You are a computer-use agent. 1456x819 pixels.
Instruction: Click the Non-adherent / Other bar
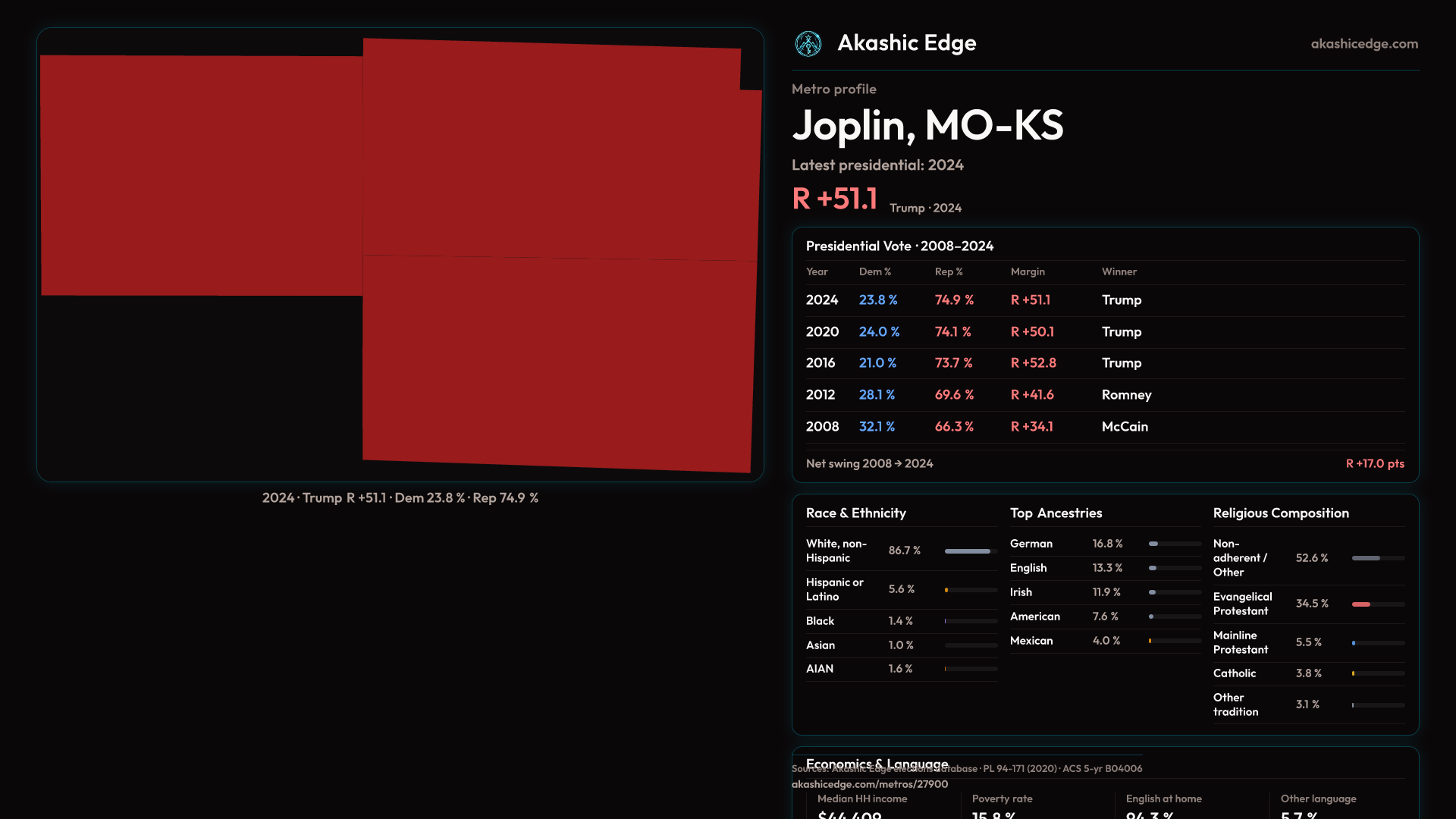tap(1366, 558)
